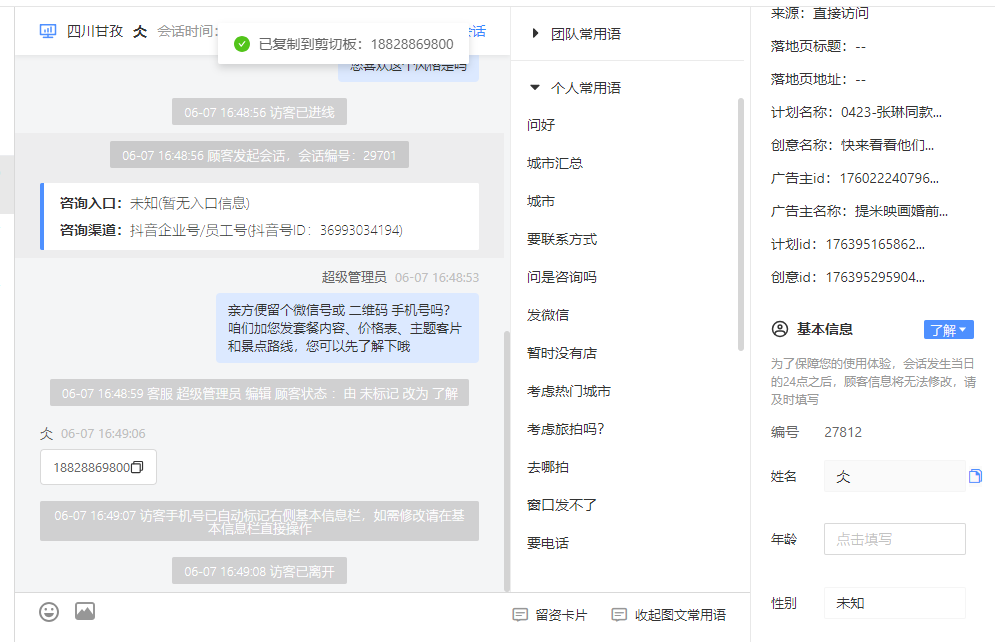Click the 咨询渠道 抖音企业号 info line
The width and height of the screenshot is (995, 642).
[231, 230]
